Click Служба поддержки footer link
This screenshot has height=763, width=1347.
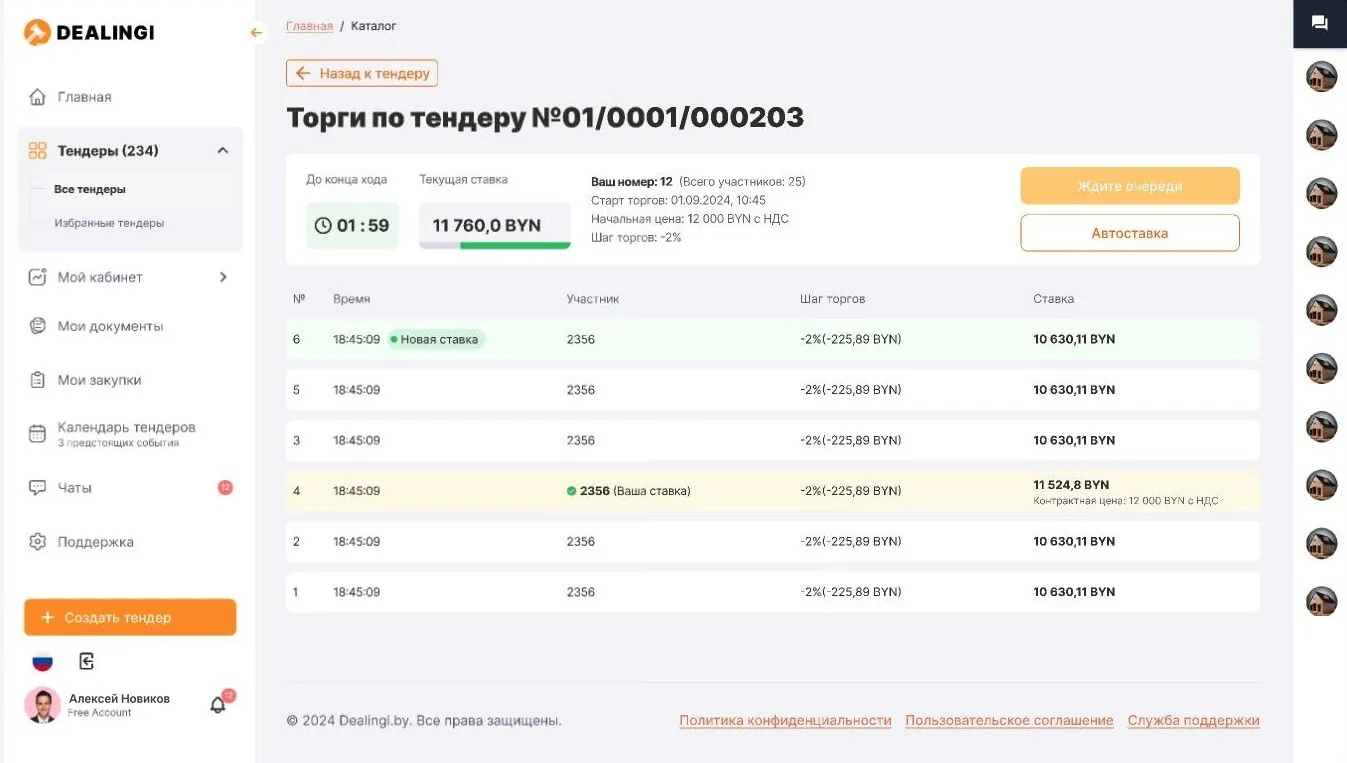(x=1193, y=721)
